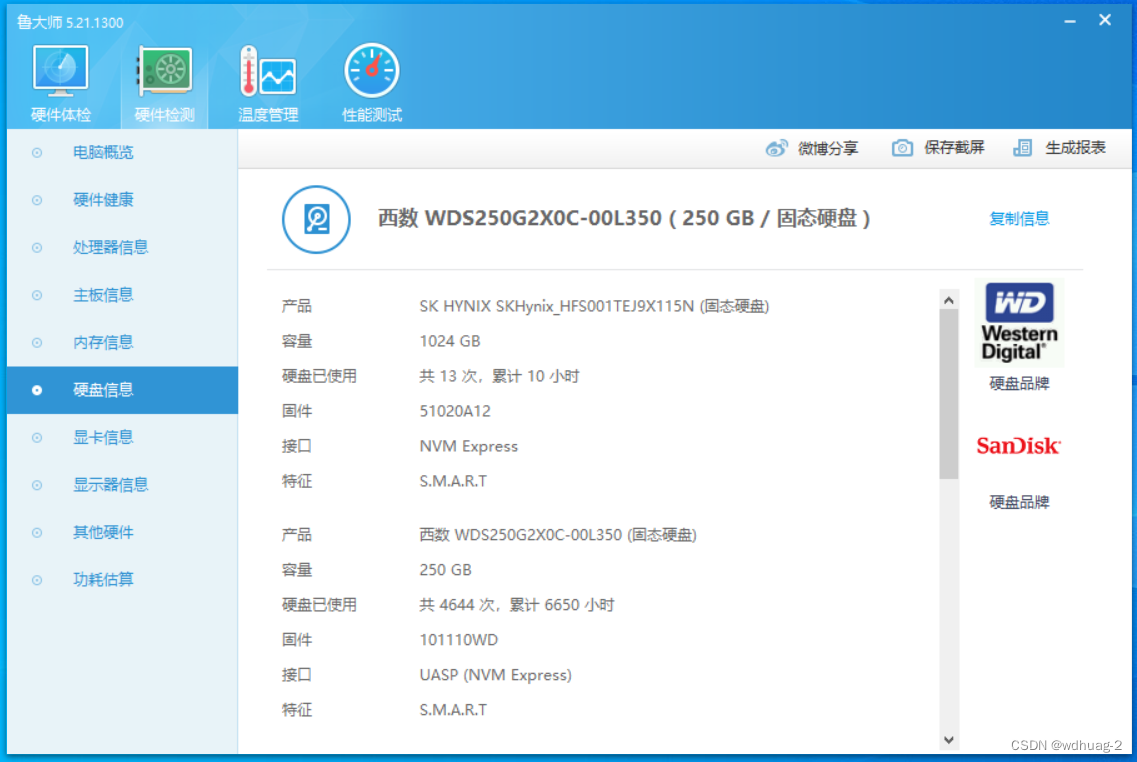Close the 鲁大师 window

coord(1104,20)
